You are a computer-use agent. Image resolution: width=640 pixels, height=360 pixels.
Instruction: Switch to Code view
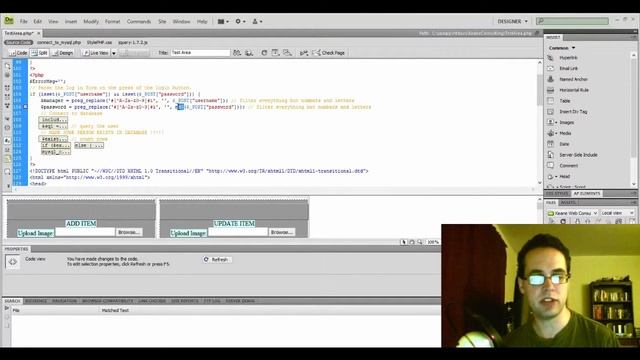point(18,53)
